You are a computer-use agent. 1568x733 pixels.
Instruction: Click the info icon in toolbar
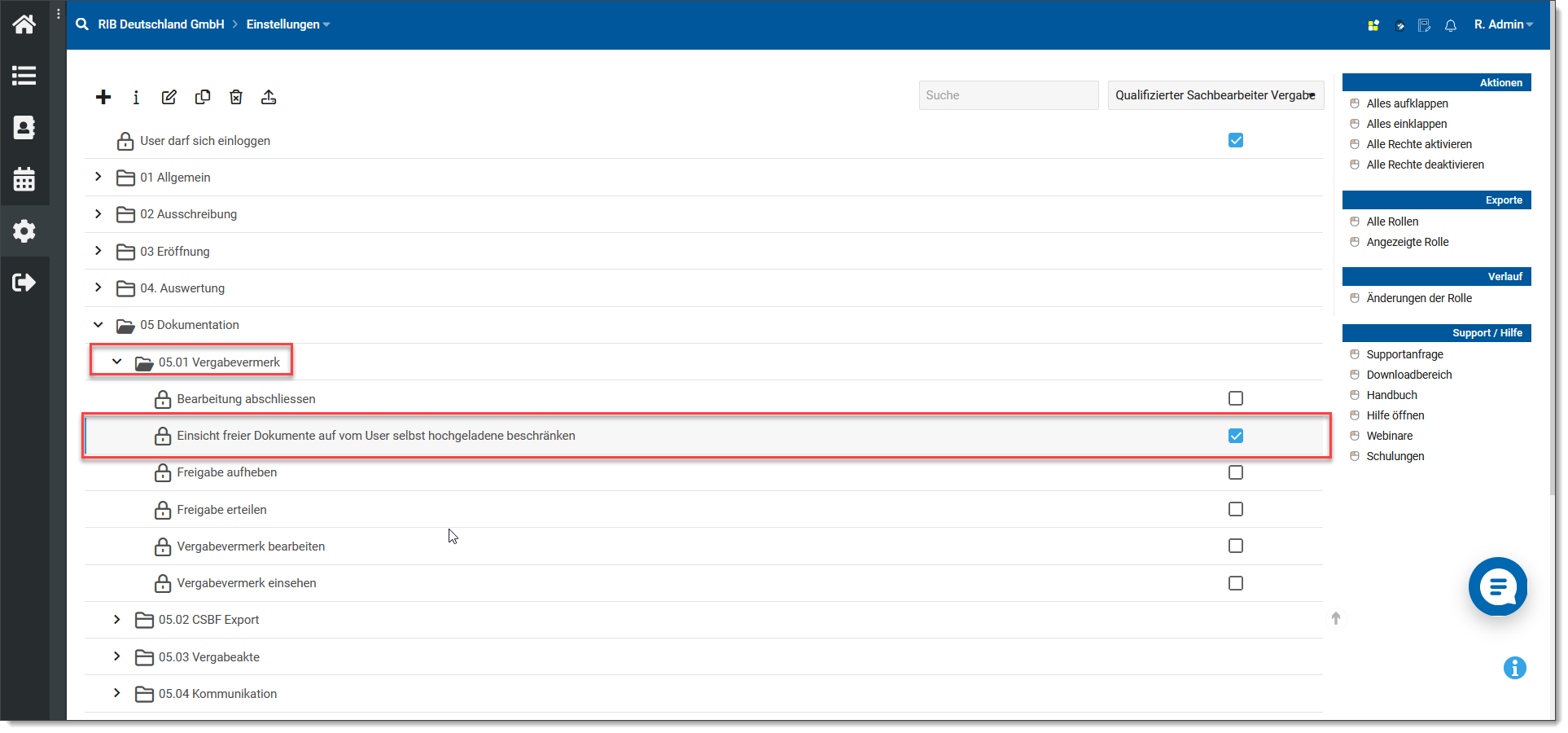[136, 97]
